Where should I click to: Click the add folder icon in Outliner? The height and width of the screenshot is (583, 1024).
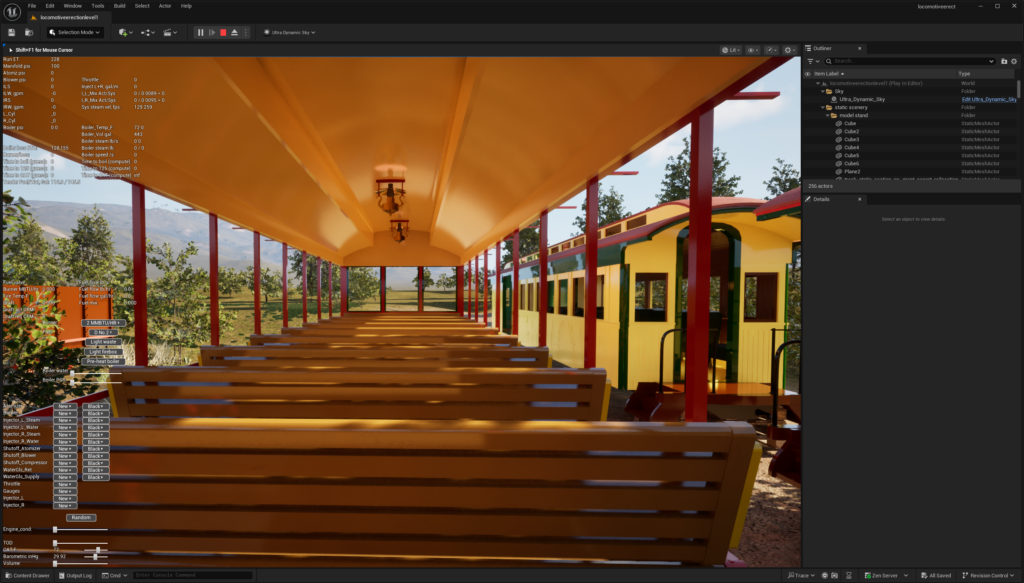coord(1004,61)
